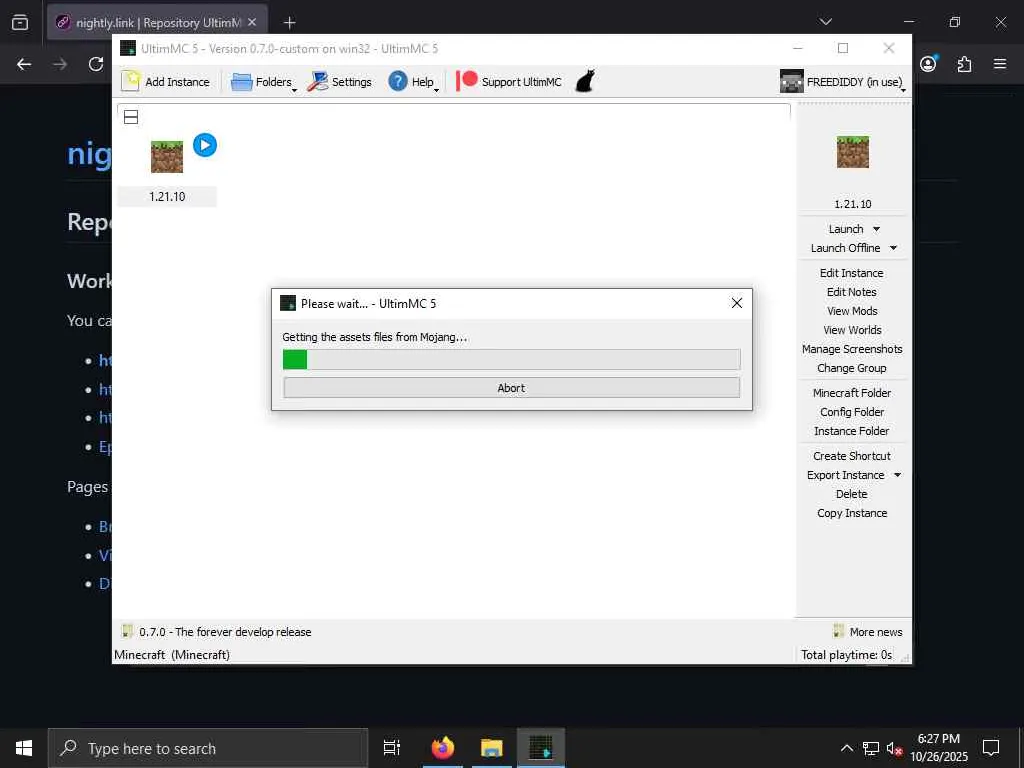Click the browser back arrow
Screen dimensions: 1024x768
tap(24, 64)
